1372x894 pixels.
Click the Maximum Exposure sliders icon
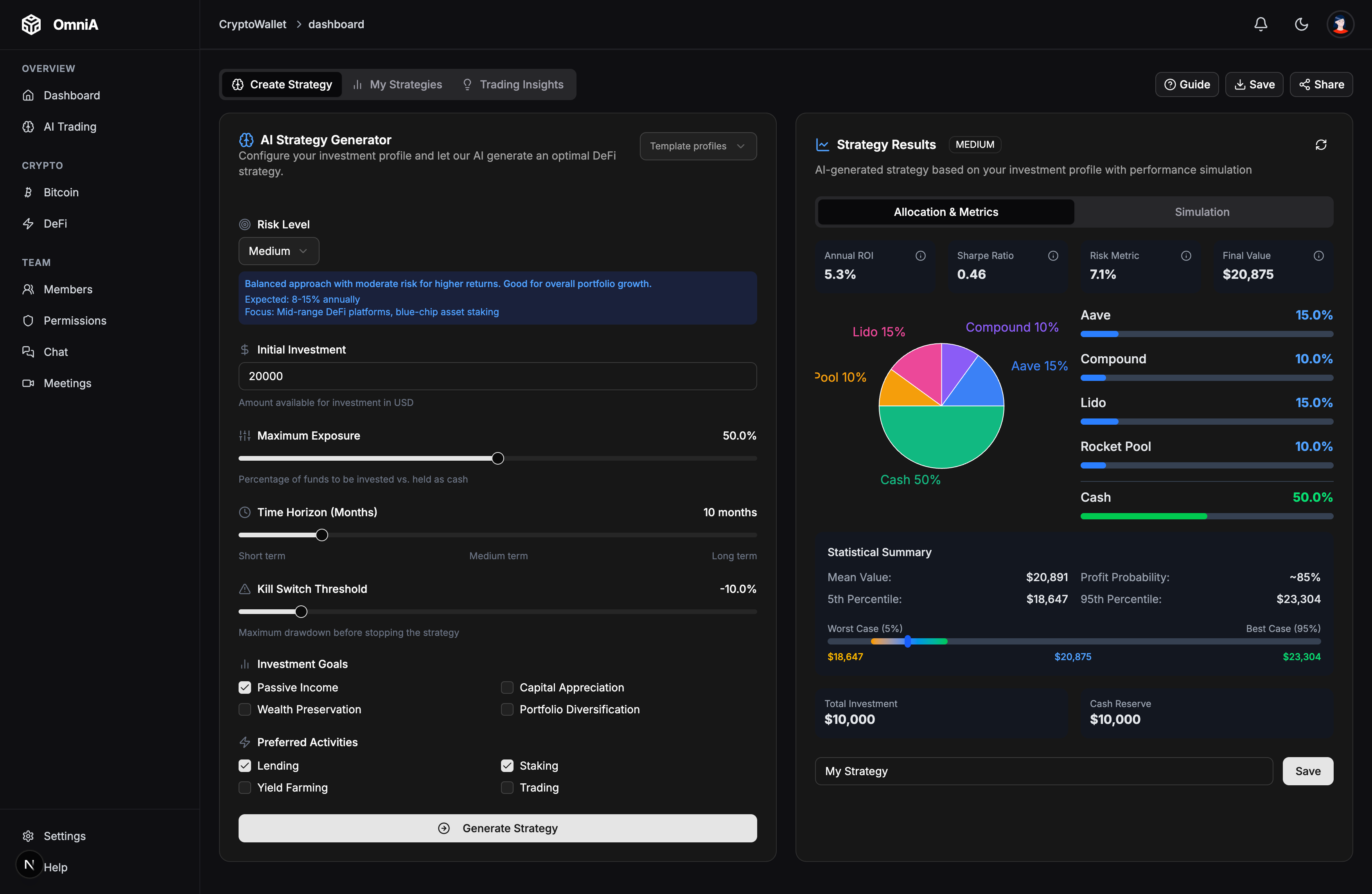coord(244,436)
